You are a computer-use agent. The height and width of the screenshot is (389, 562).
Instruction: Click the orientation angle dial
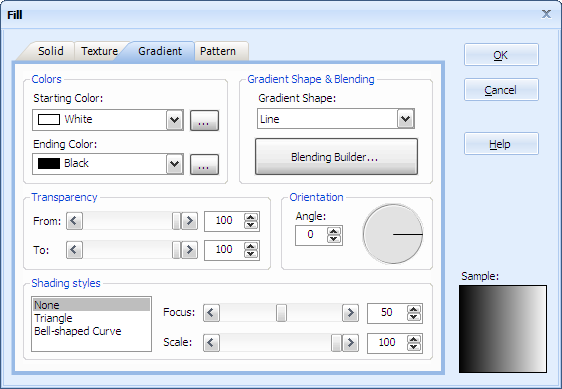pyautogui.click(x=393, y=234)
